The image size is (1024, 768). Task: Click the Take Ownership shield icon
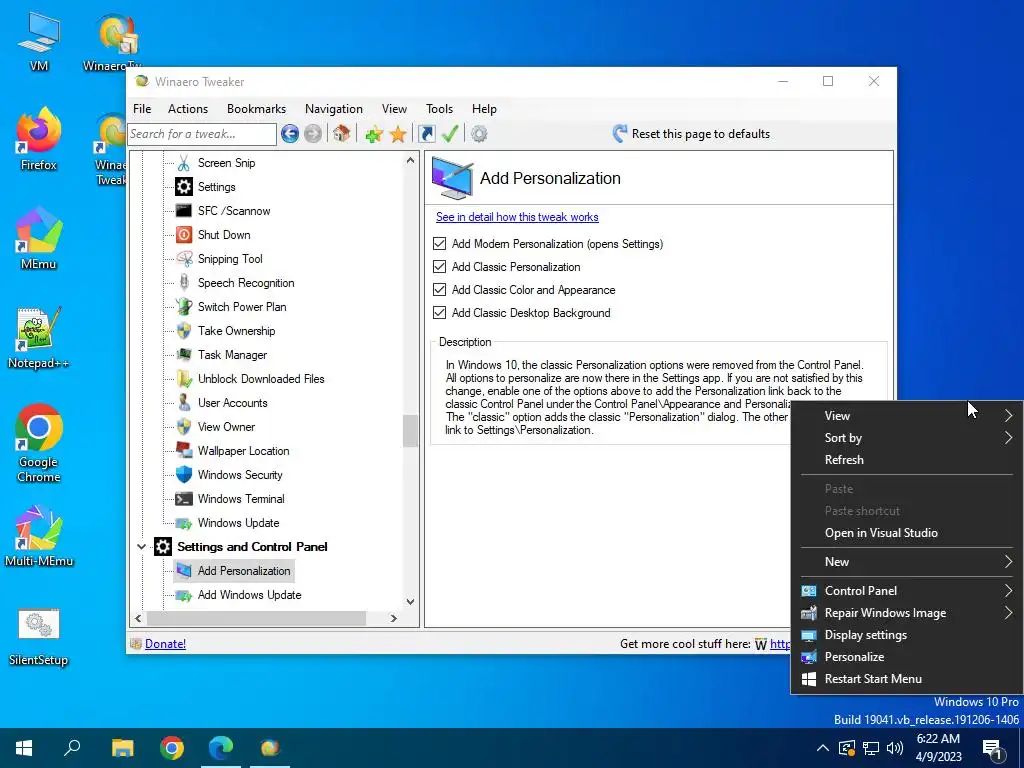coord(184,330)
